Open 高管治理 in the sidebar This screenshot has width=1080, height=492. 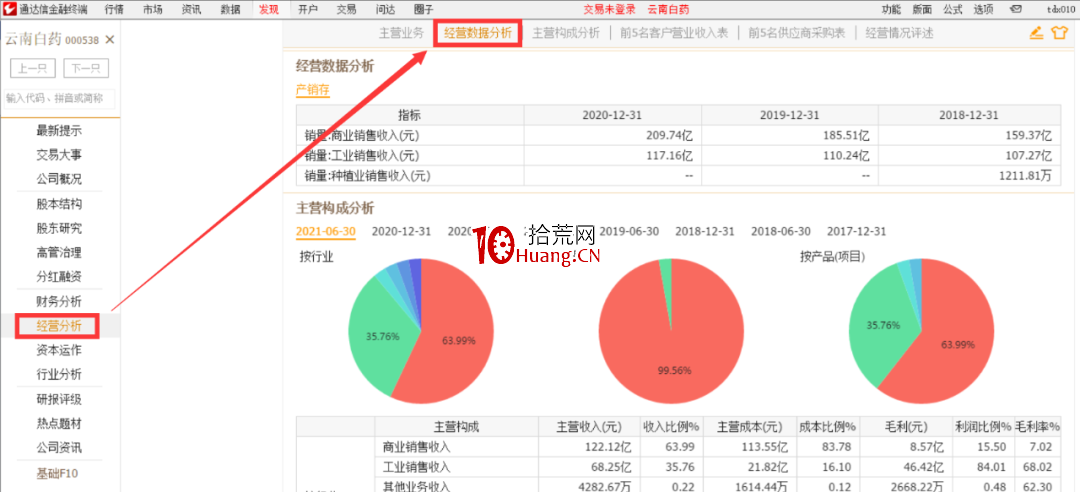click(x=59, y=253)
